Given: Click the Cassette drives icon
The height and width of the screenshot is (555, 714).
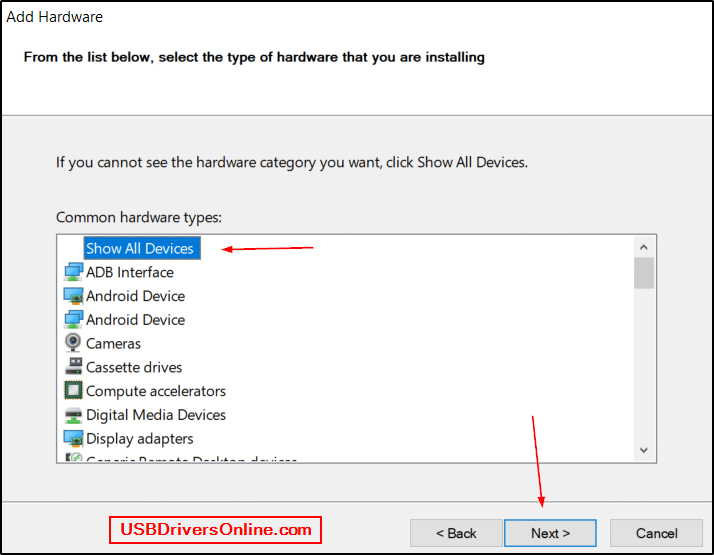Looking at the screenshot, I should [x=73, y=367].
